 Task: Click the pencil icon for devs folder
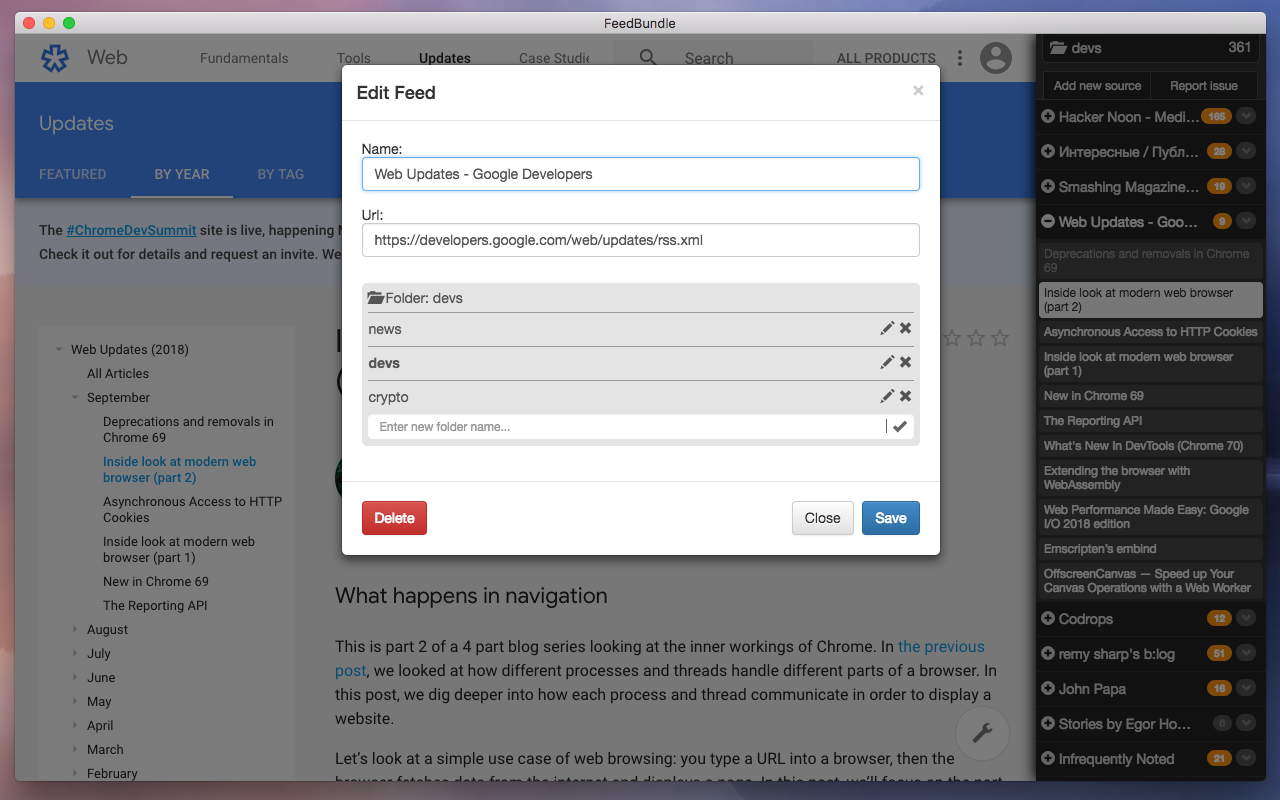click(x=887, y=363)
